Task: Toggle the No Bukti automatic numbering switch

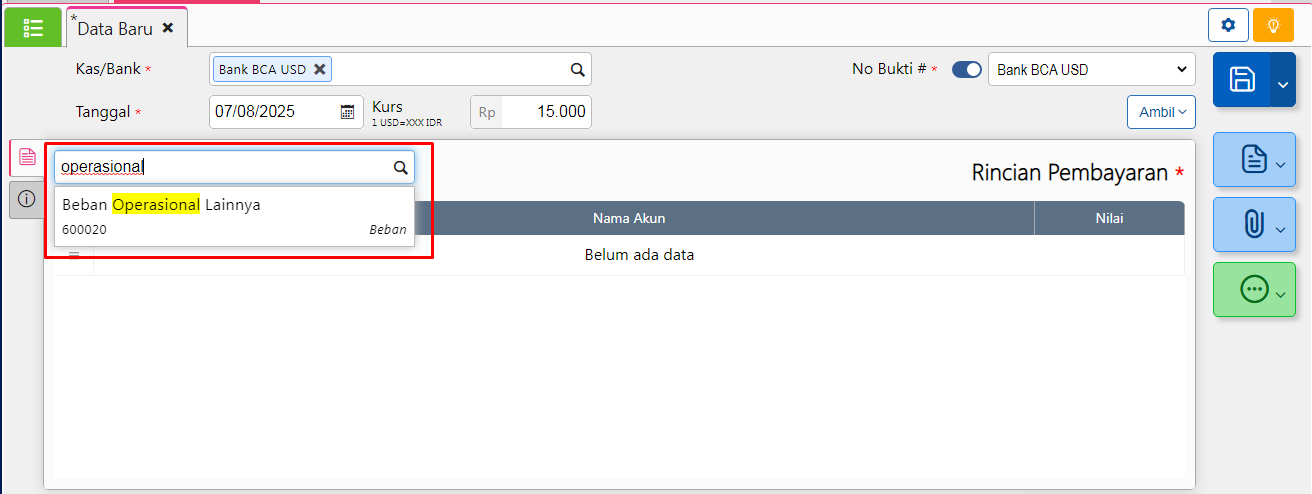Action: click(966, 70)
